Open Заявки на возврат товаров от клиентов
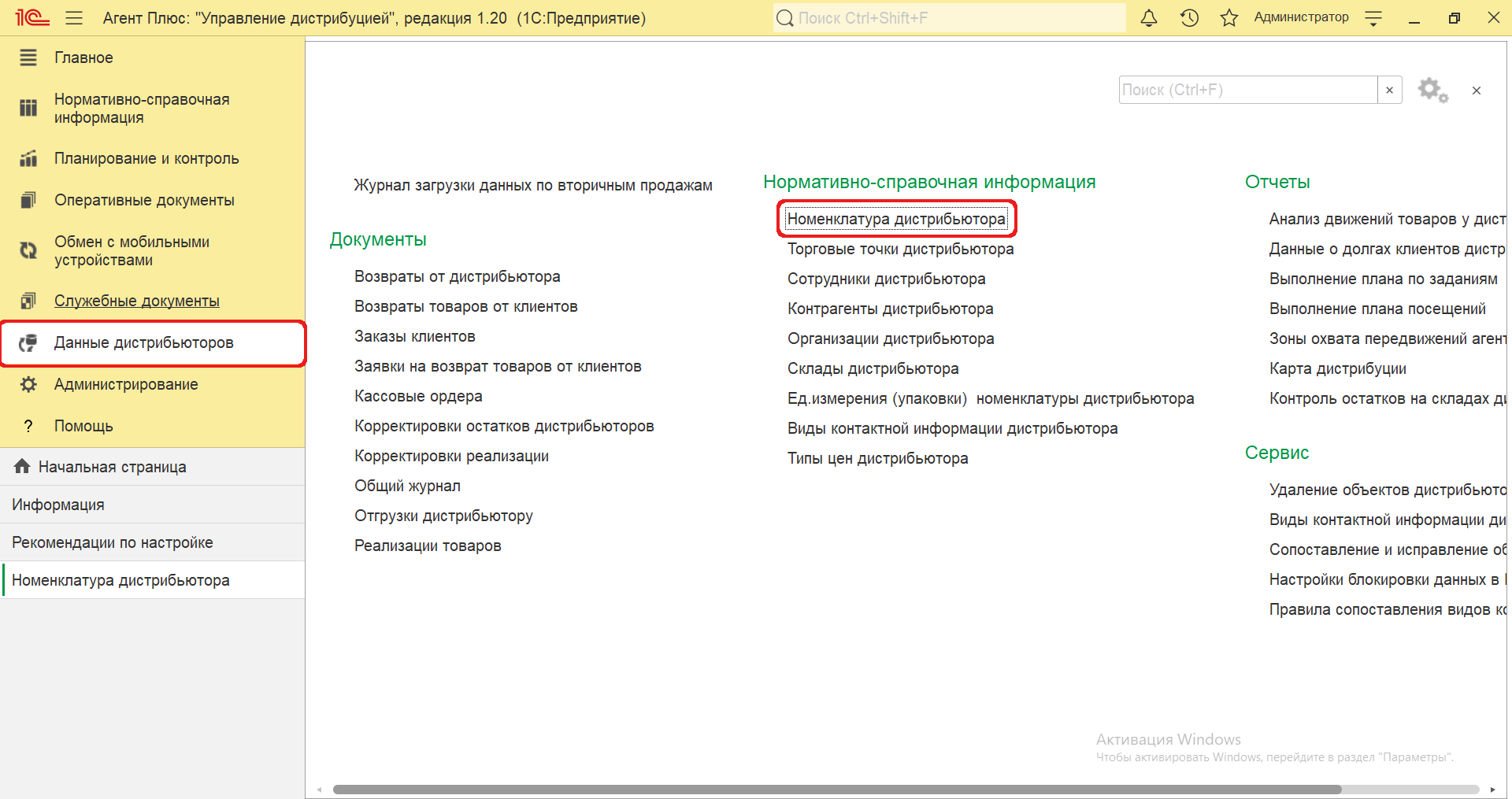This screenshot has height=799, width=1512. pyautogui.click(x=498, y=366)
